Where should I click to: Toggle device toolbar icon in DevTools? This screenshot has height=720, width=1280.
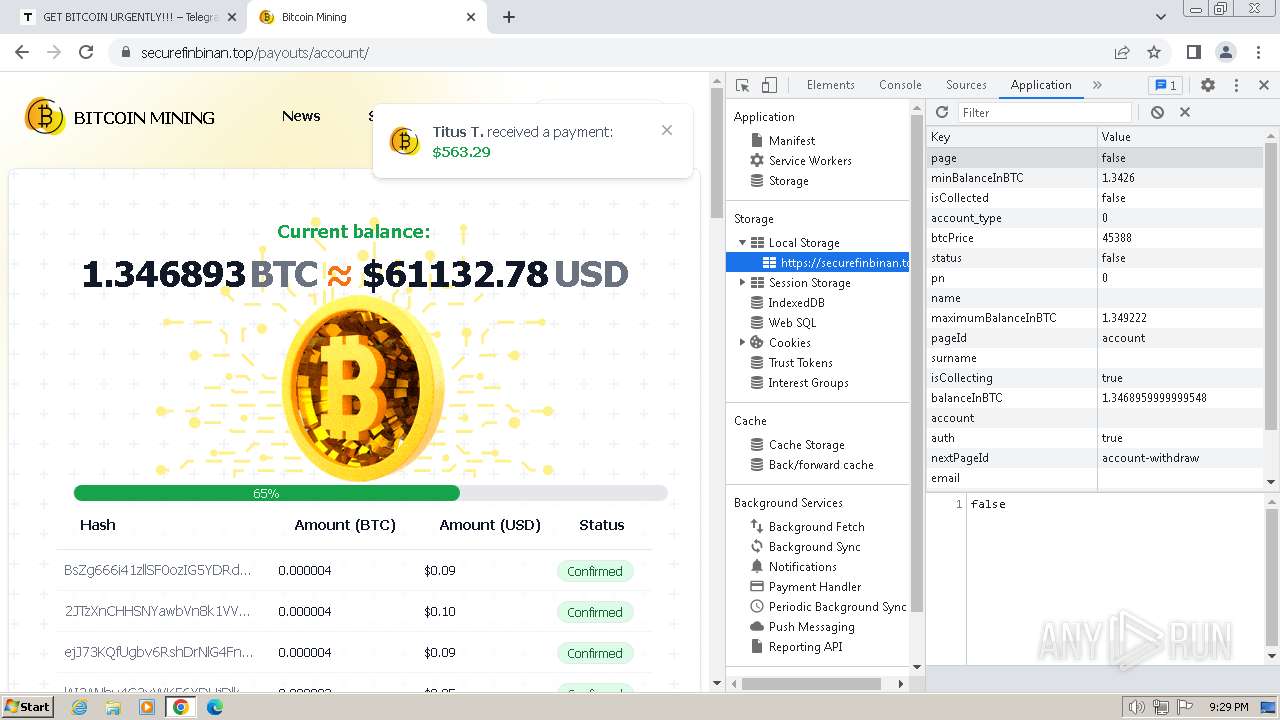[x=769, y=85]
